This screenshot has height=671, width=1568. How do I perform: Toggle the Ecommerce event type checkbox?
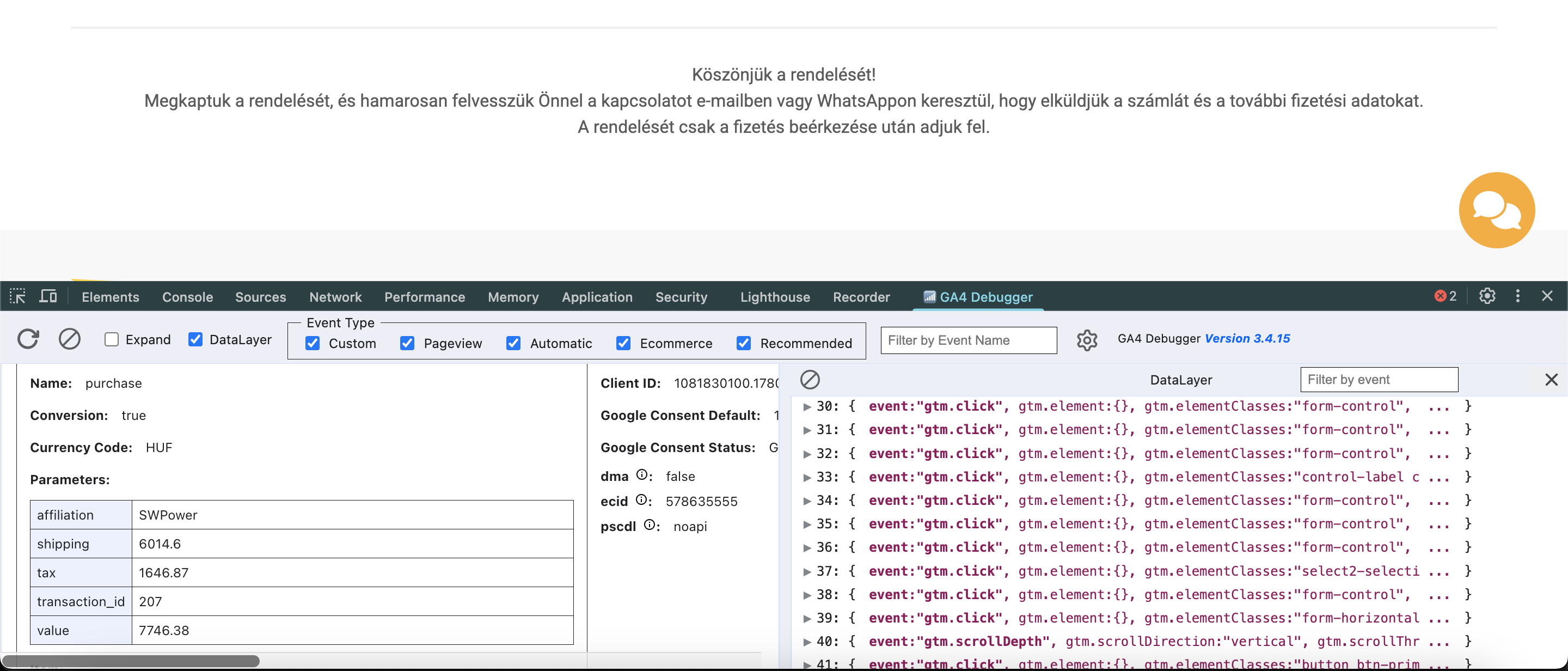click(623, 344)
